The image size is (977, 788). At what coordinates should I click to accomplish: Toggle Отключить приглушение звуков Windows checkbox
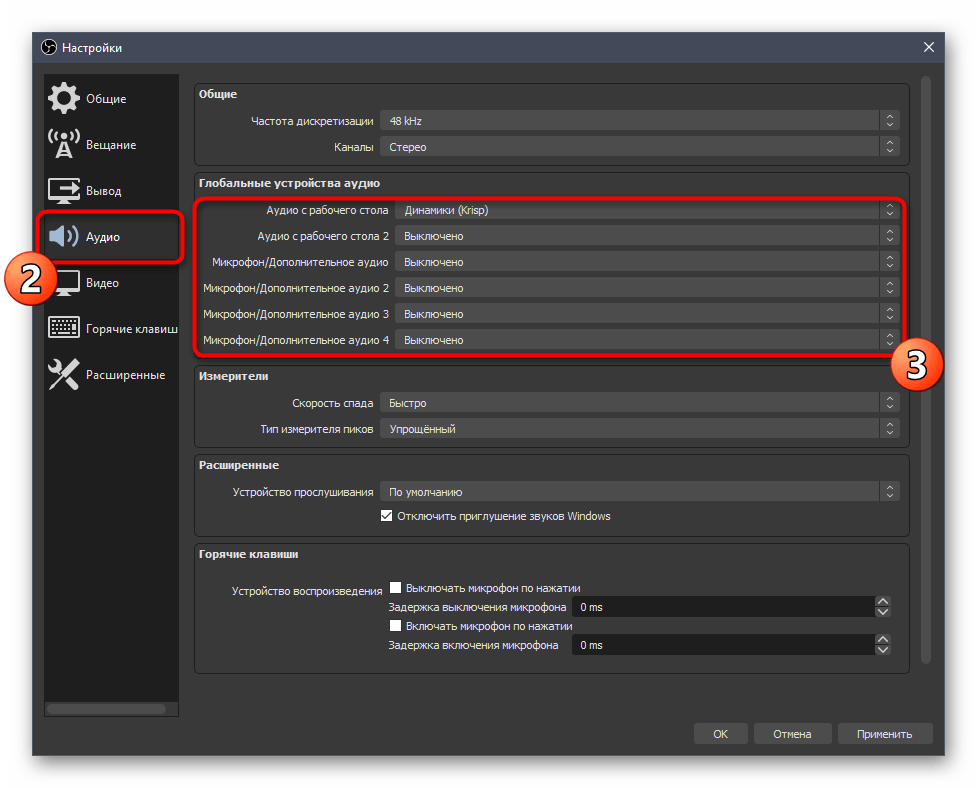[x=387, y=516]
